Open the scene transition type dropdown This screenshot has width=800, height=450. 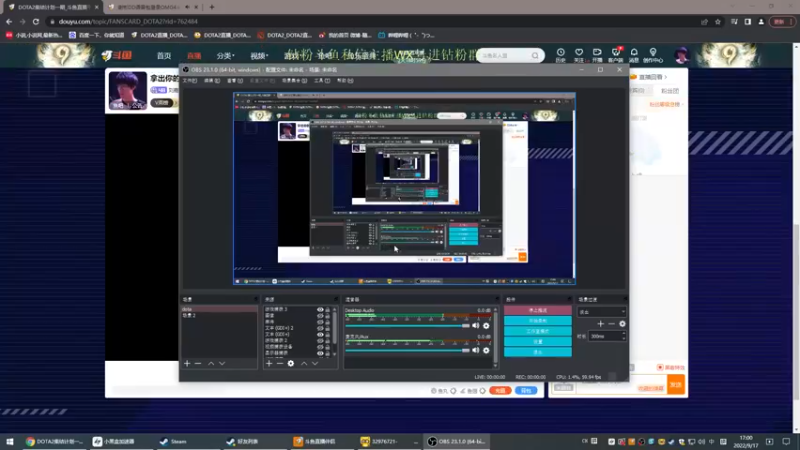click(602, 312)
